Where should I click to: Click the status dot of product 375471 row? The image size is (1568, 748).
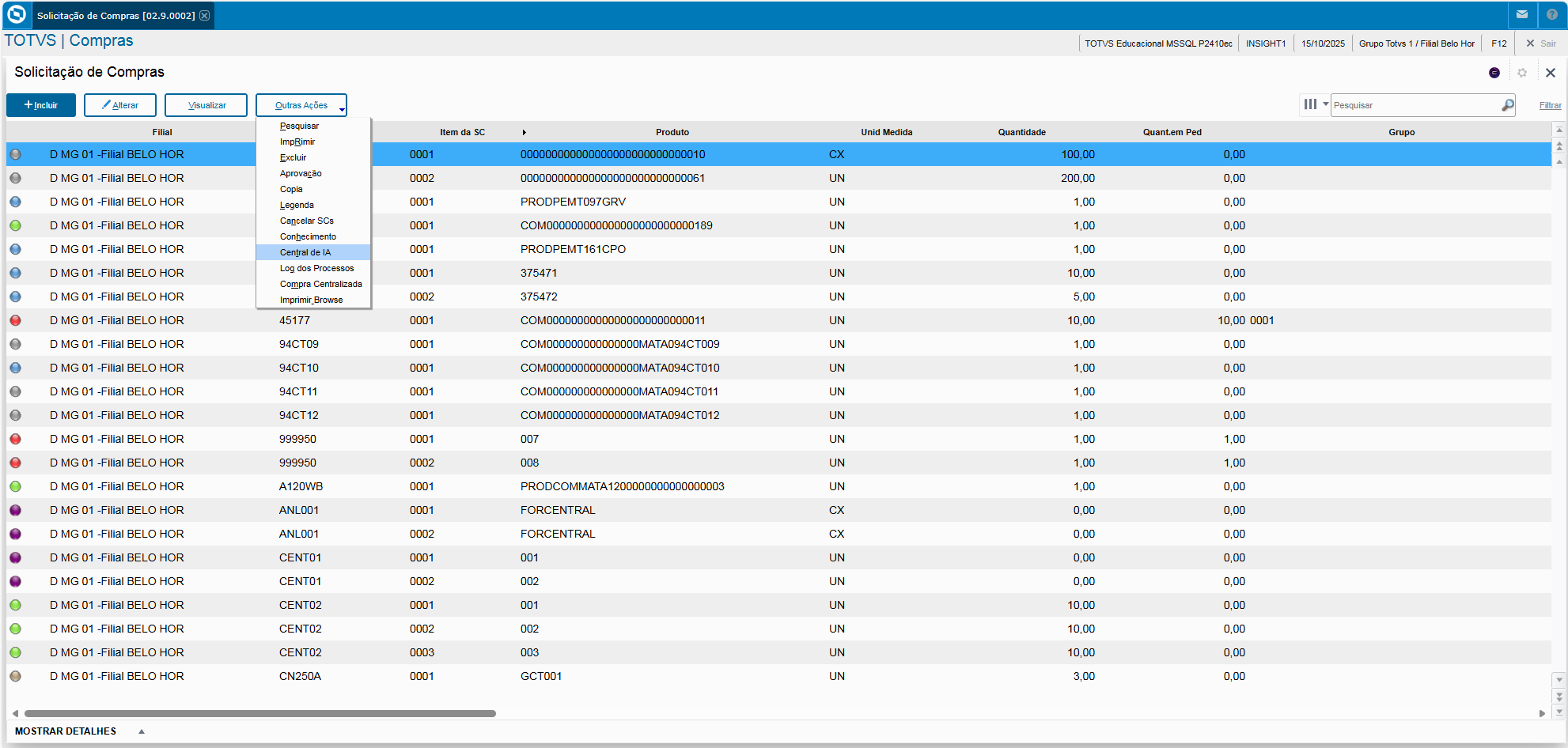click(15, 273)
